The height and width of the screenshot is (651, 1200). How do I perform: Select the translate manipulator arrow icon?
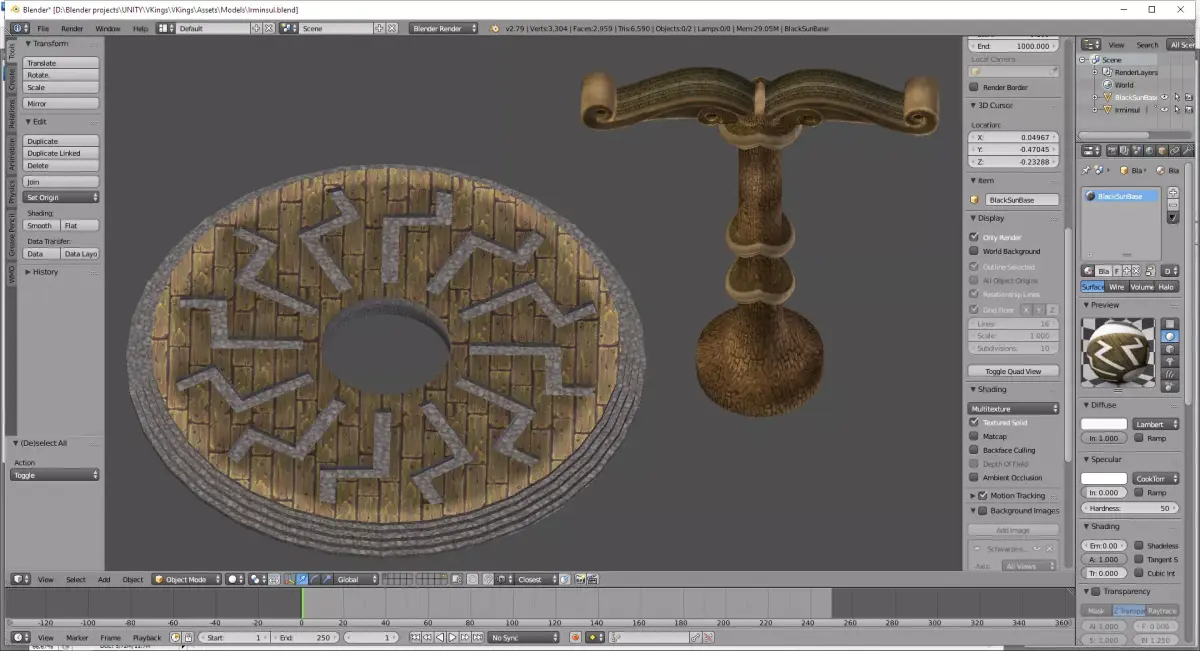tap(302, 579)
